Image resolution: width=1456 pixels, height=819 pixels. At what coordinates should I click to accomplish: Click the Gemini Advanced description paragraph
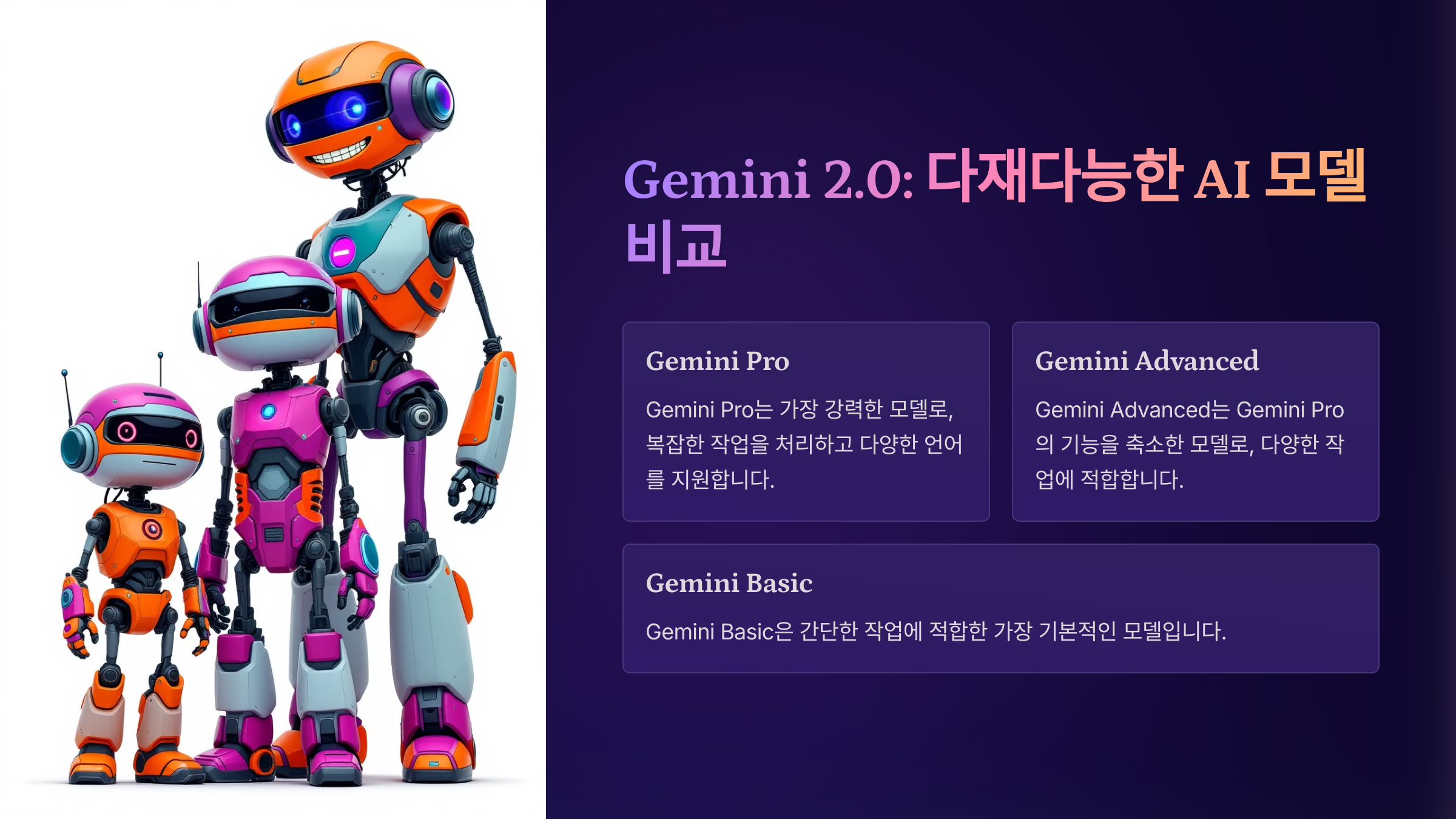coord(1190,445)
